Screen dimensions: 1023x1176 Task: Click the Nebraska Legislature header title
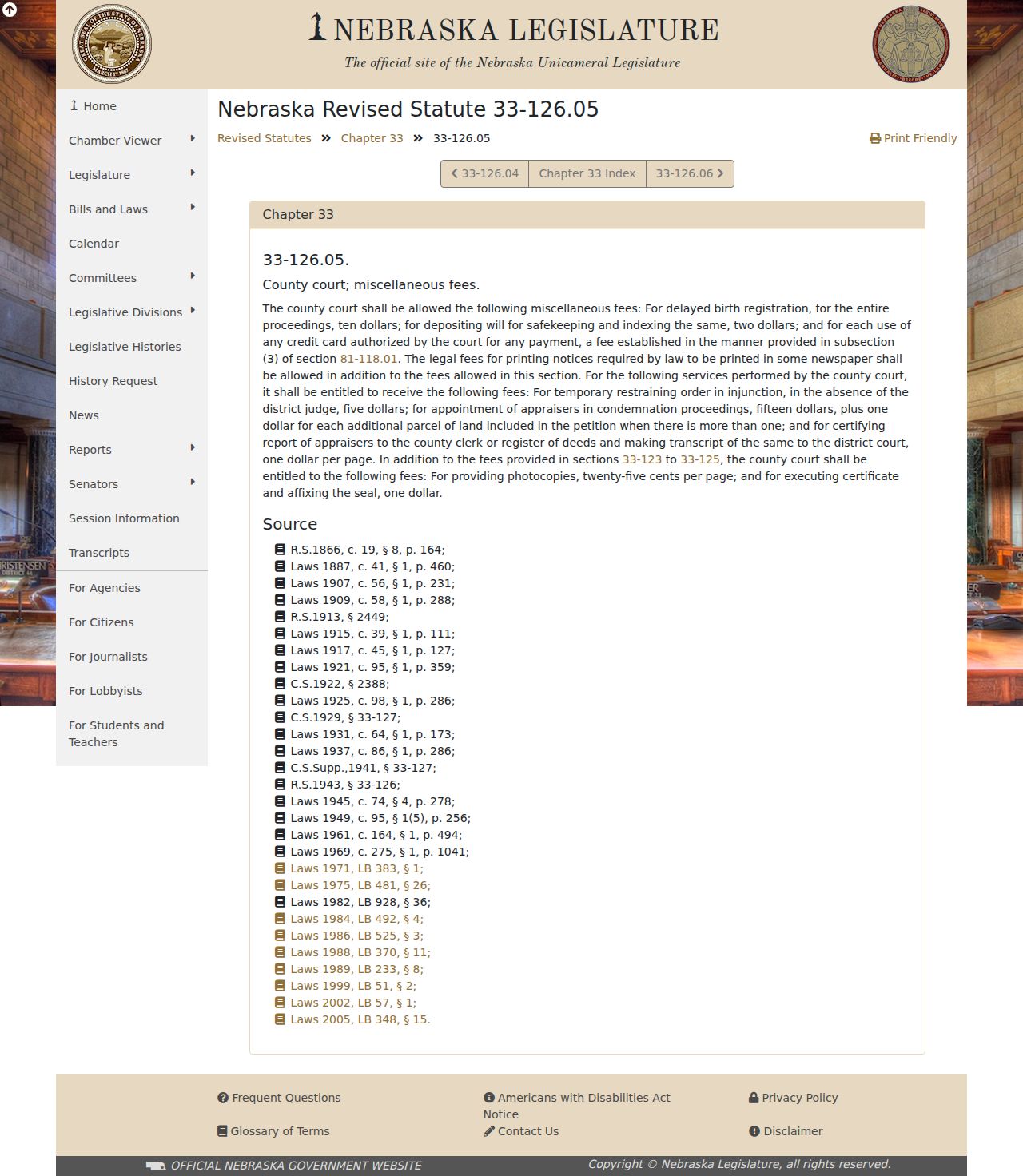click(x=513, y=30)
